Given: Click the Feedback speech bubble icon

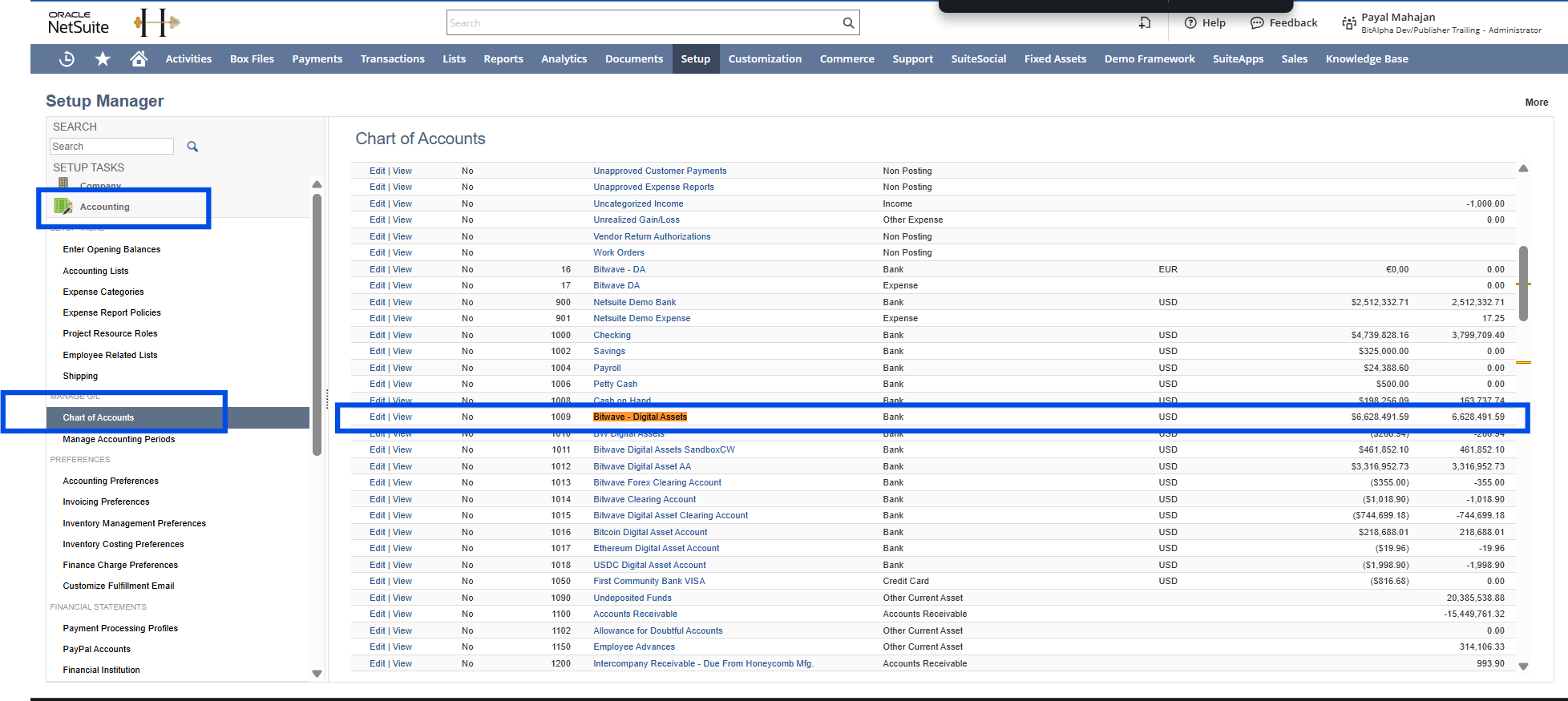Looking at the screenshot, I should point(1257,22).
